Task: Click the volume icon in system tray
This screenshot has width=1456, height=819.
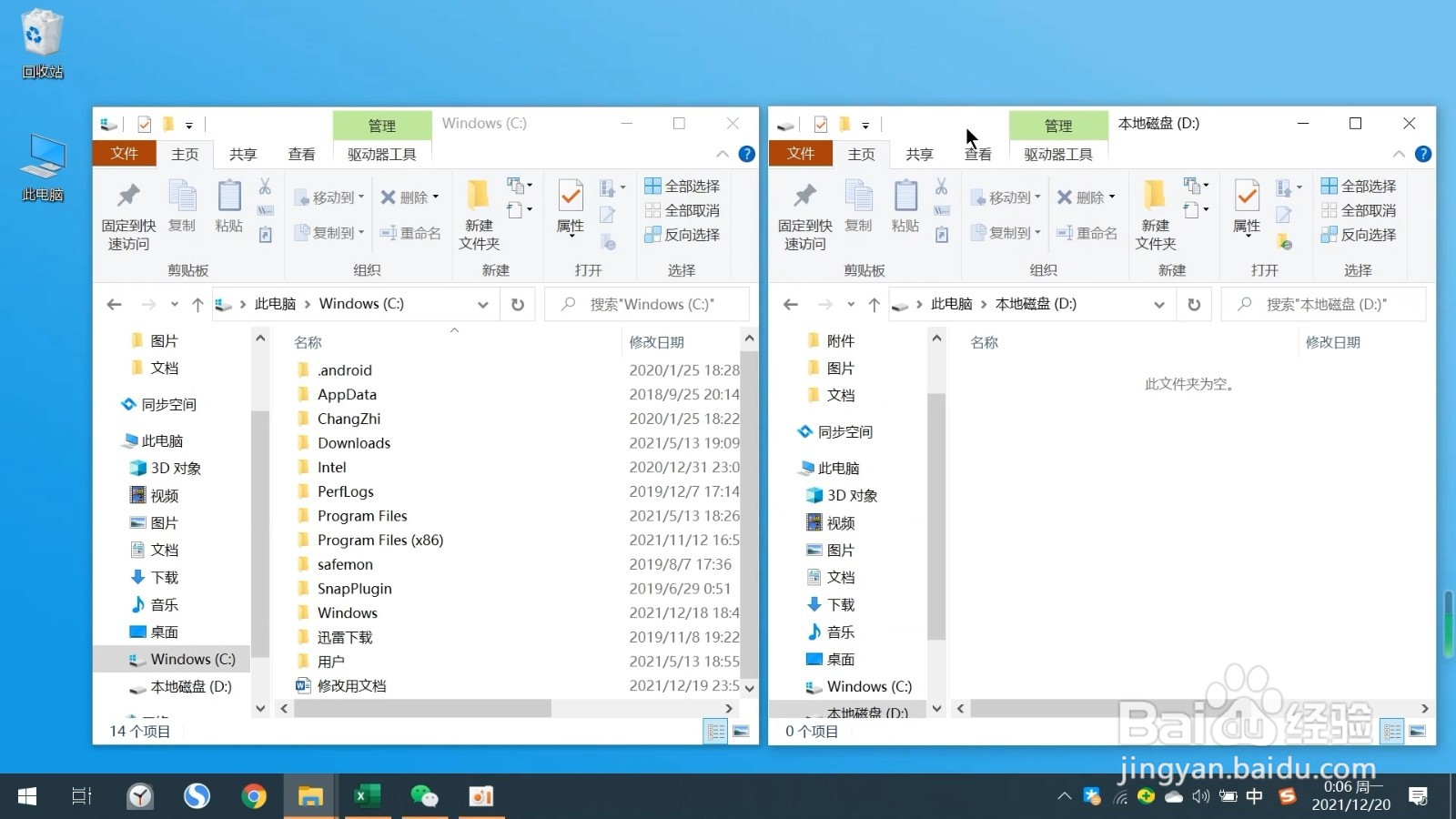Action: coord(1200,796)
